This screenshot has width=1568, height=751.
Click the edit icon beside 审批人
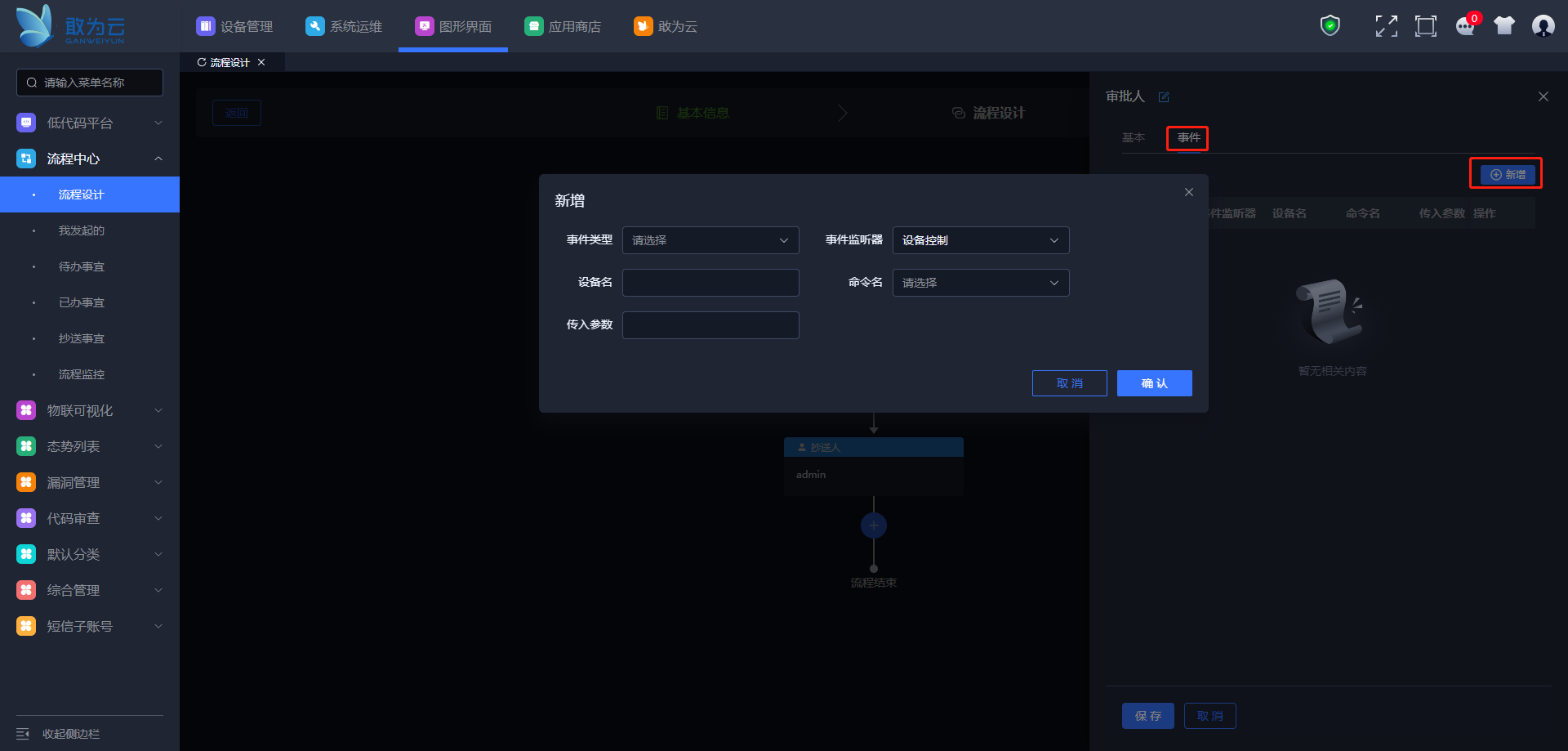pos(1164,97)
